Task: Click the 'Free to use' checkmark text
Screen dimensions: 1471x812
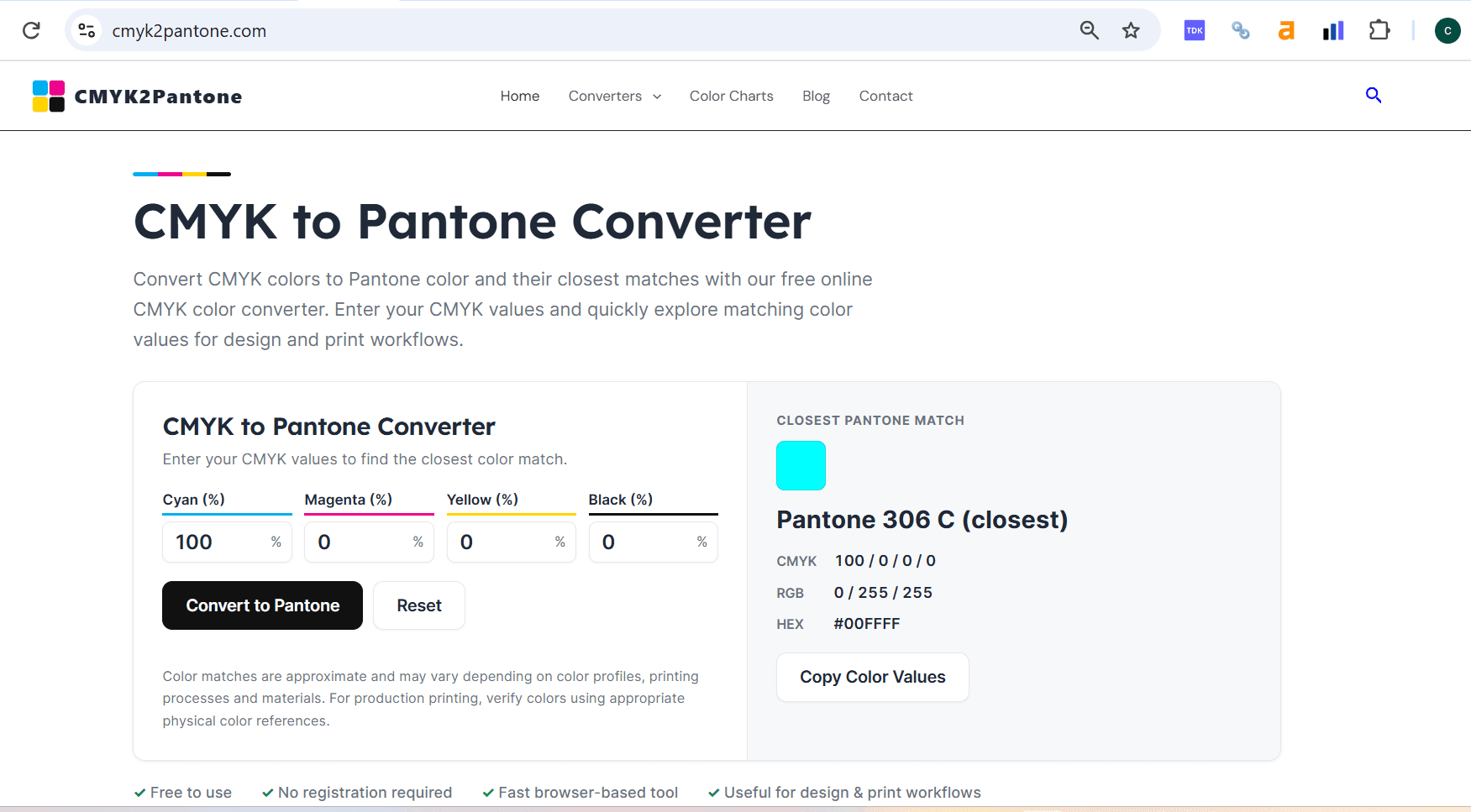Action: [183, 793]
